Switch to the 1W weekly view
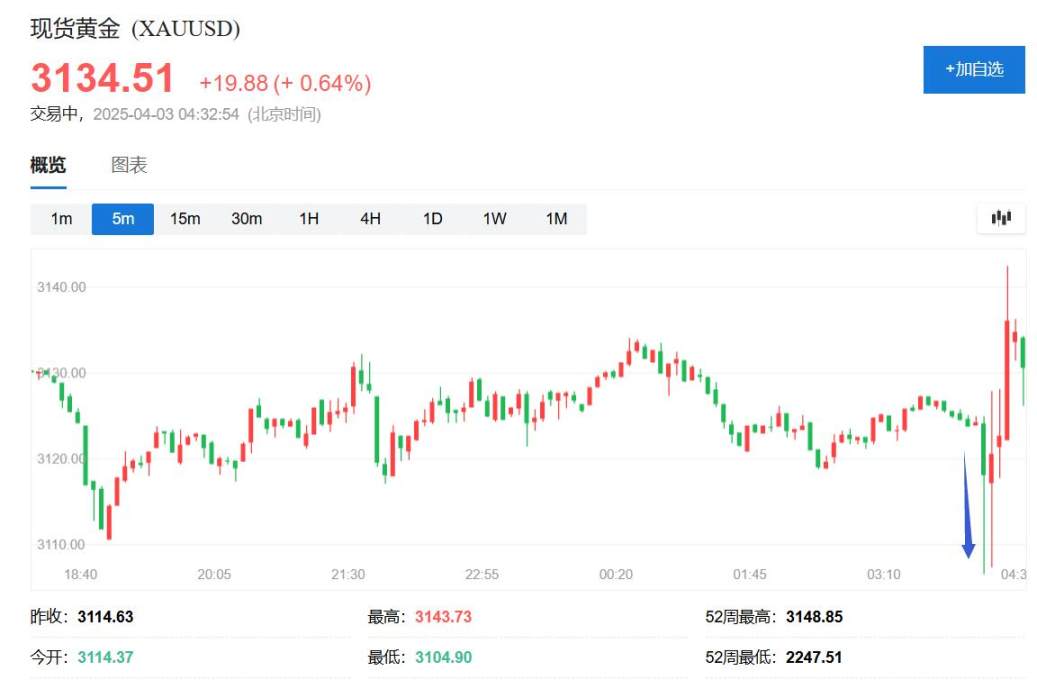 point(494,218)
